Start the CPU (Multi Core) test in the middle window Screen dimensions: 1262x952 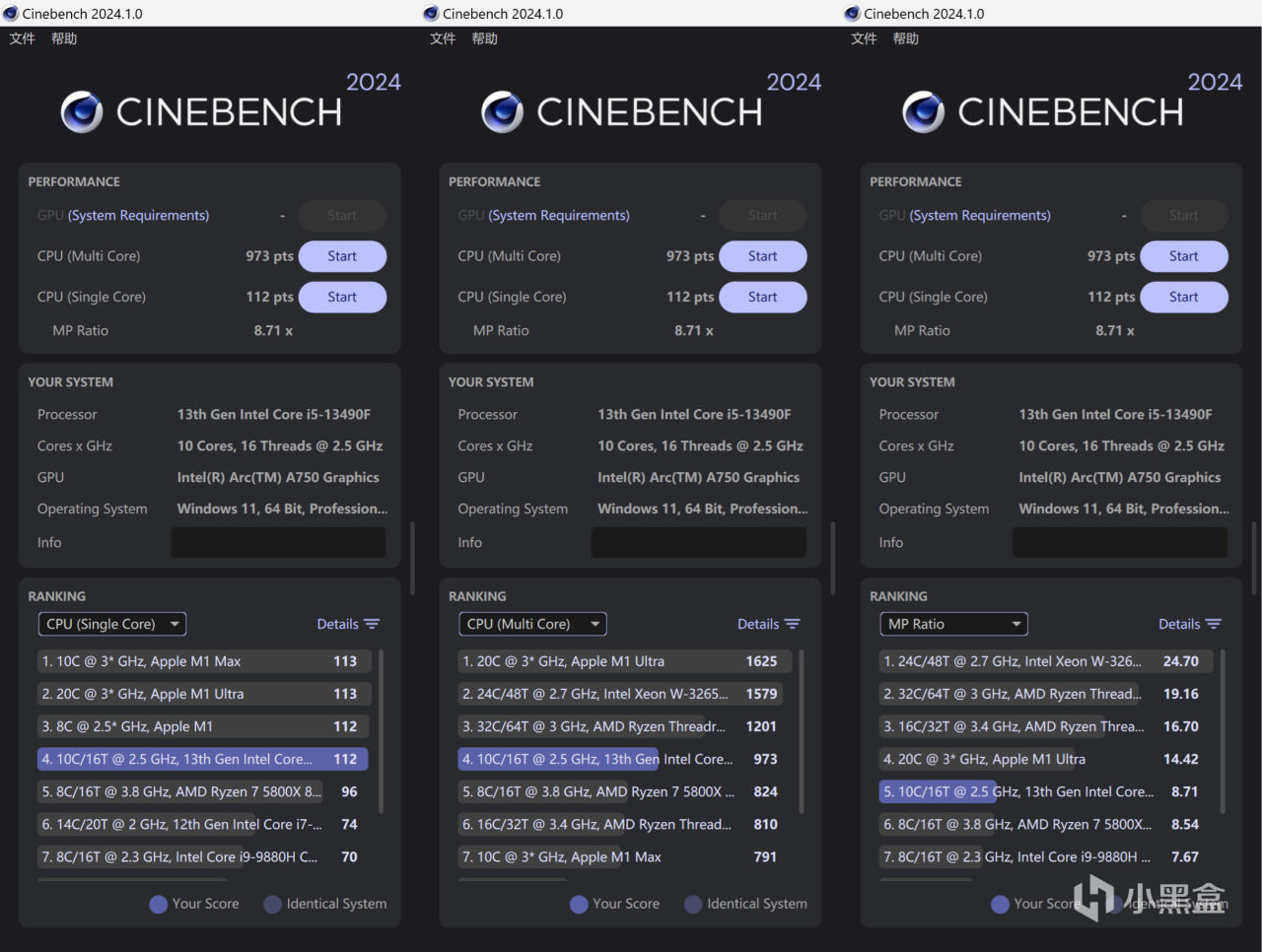[763, 256]
